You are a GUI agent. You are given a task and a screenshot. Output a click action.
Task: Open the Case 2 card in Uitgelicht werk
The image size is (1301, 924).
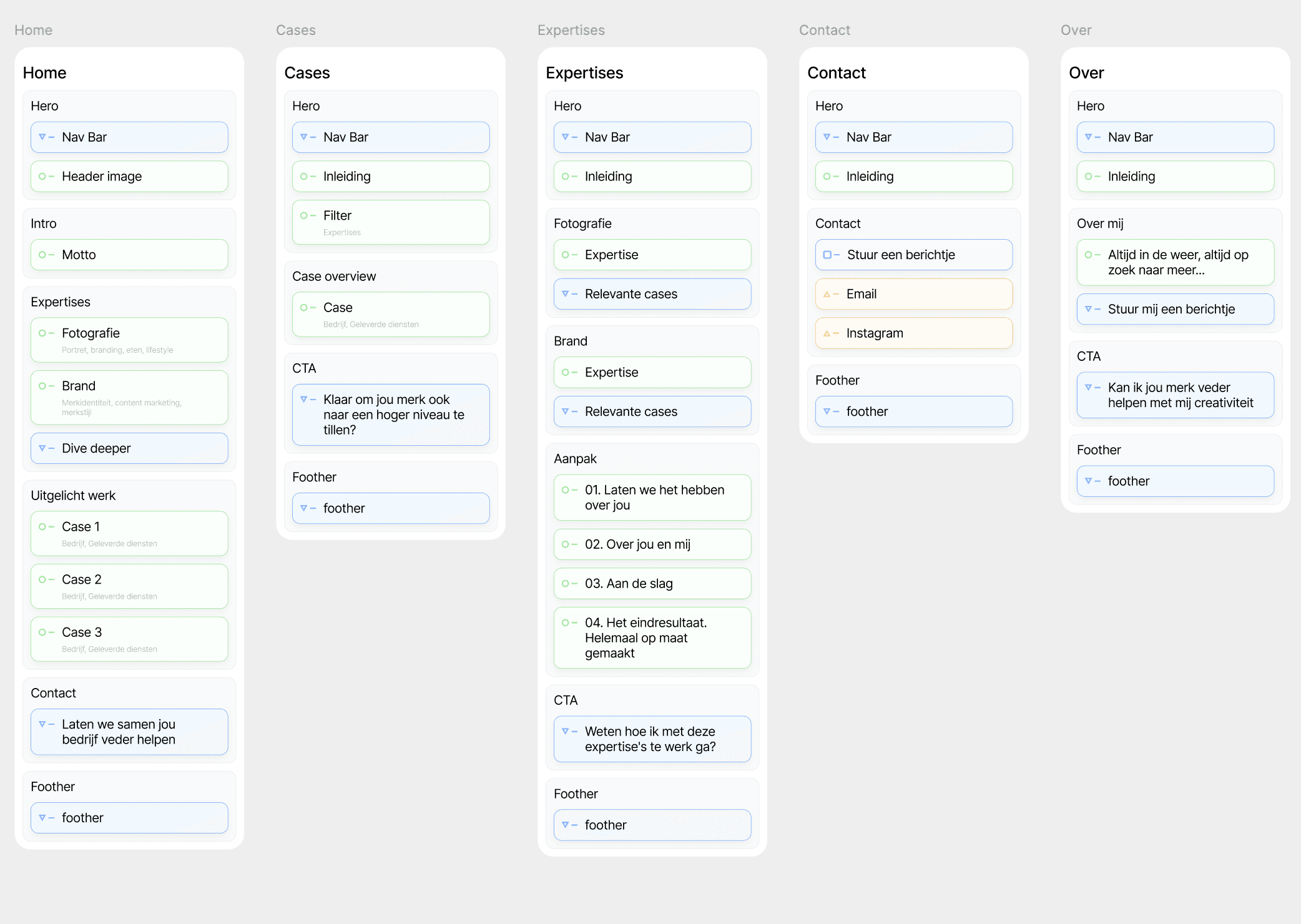tap(129, 586)
